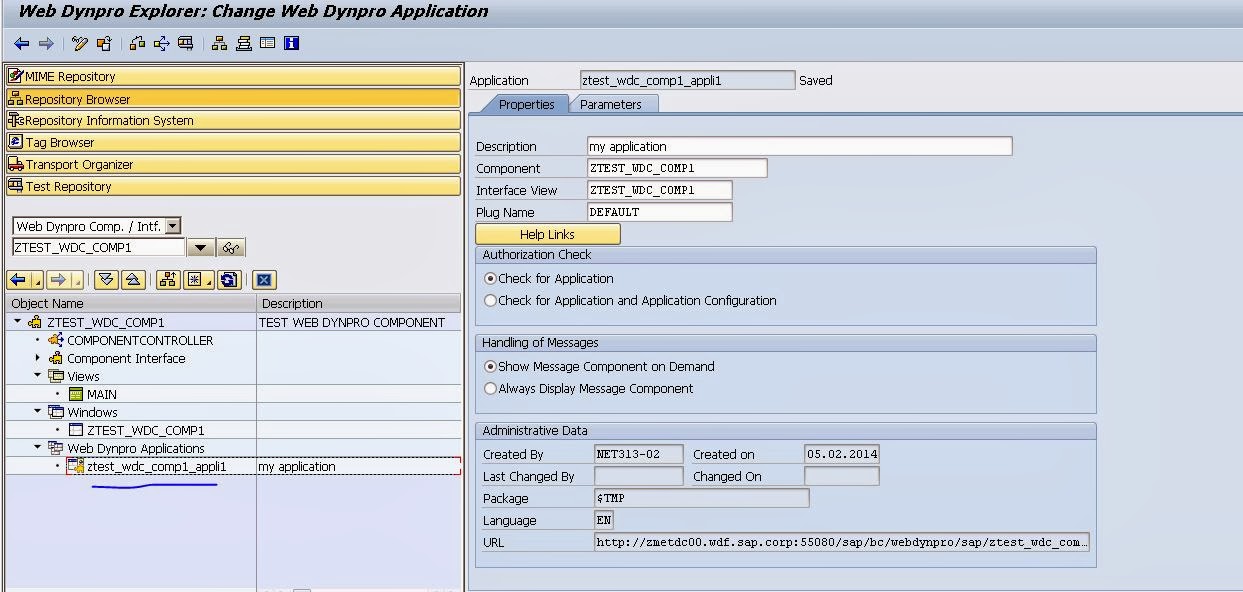The height and width of the screenshot is (592, 1243).
Task: Open the Properties tab
Action: point(526,104)
